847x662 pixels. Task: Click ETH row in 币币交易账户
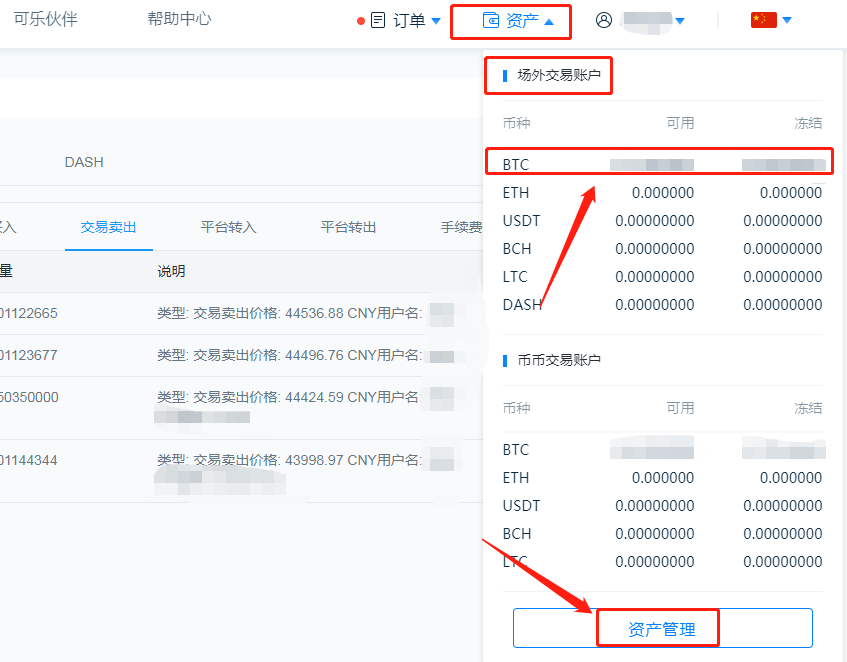coord(662,478)
